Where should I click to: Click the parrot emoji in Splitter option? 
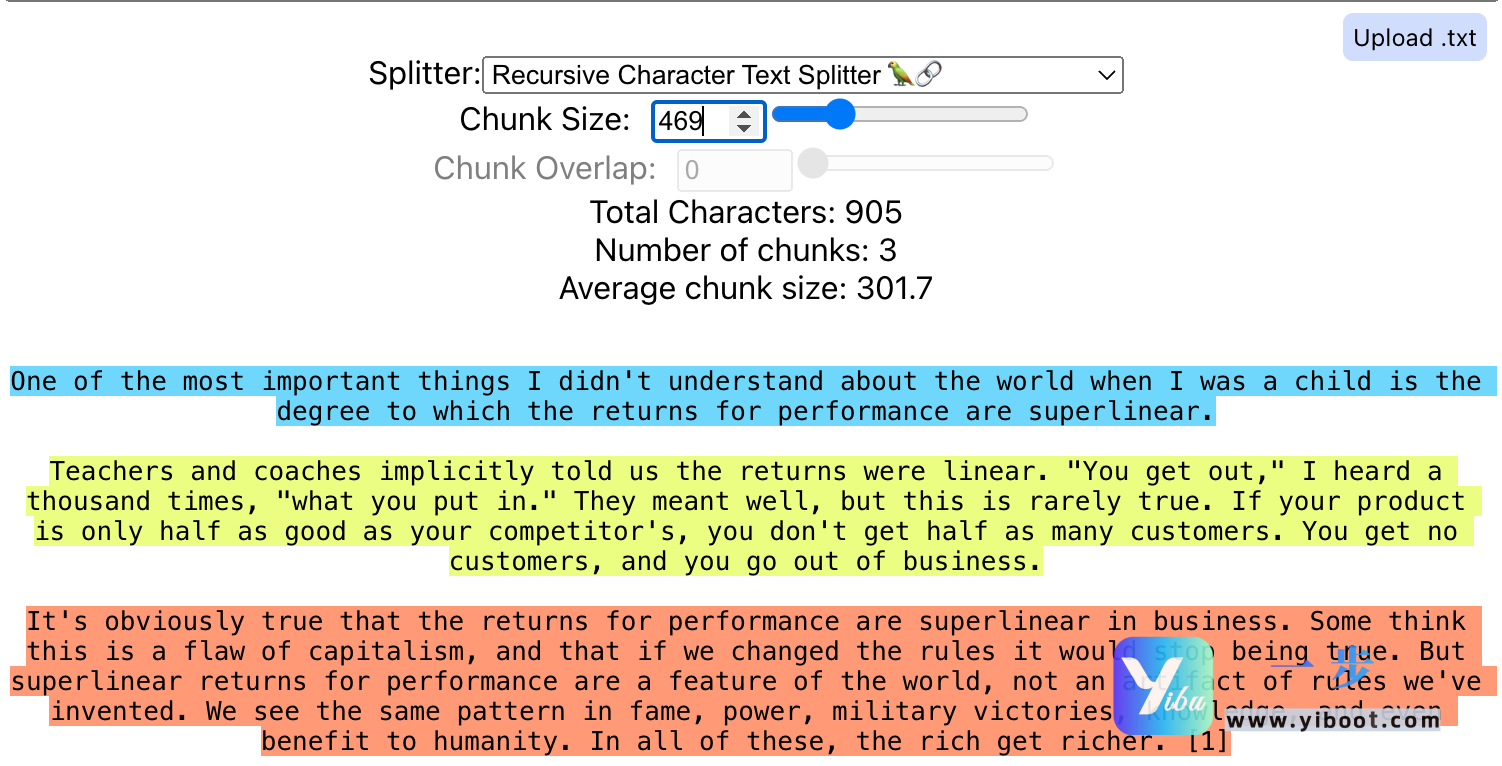coord(900,75)
